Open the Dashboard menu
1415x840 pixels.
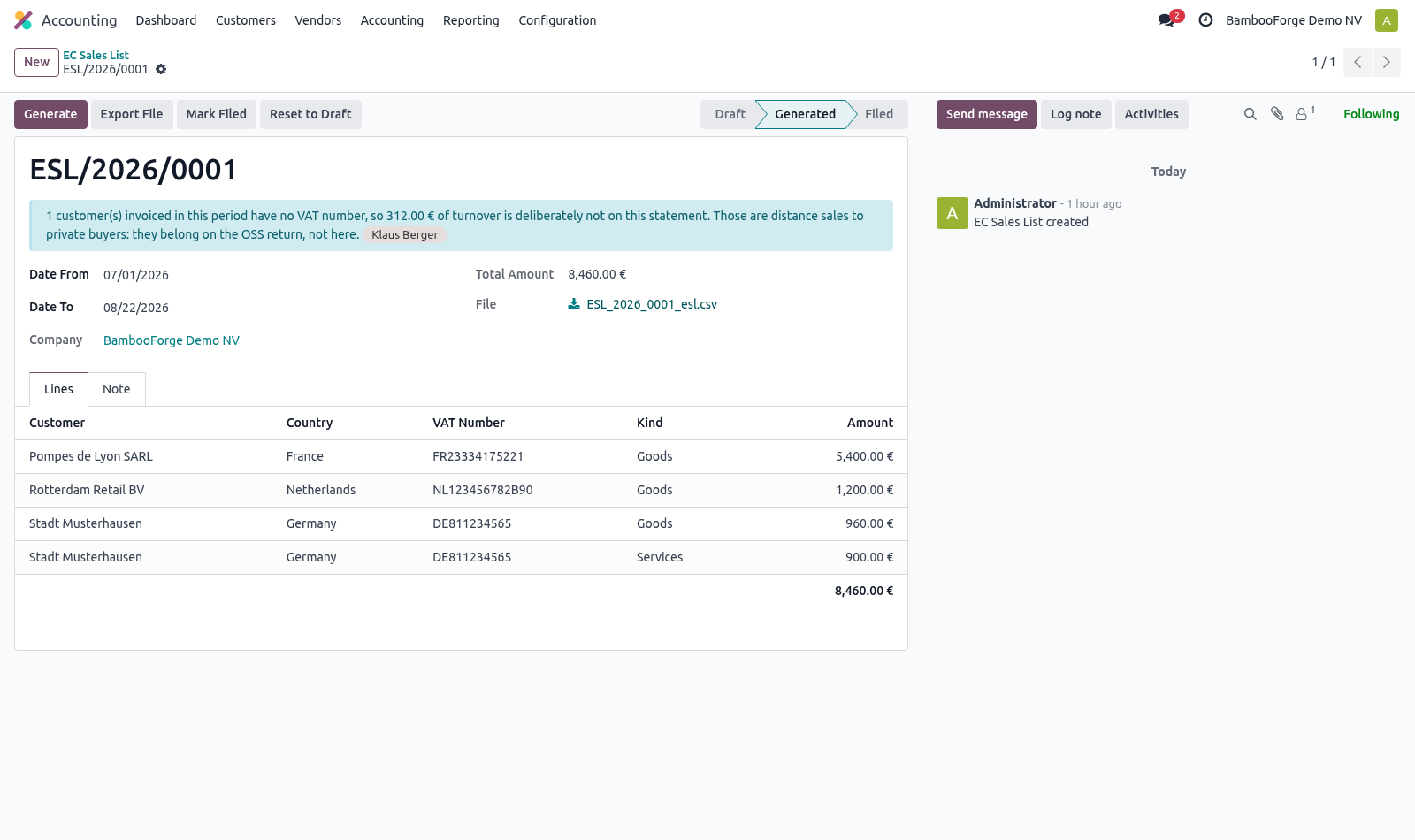tap(166, 20)
